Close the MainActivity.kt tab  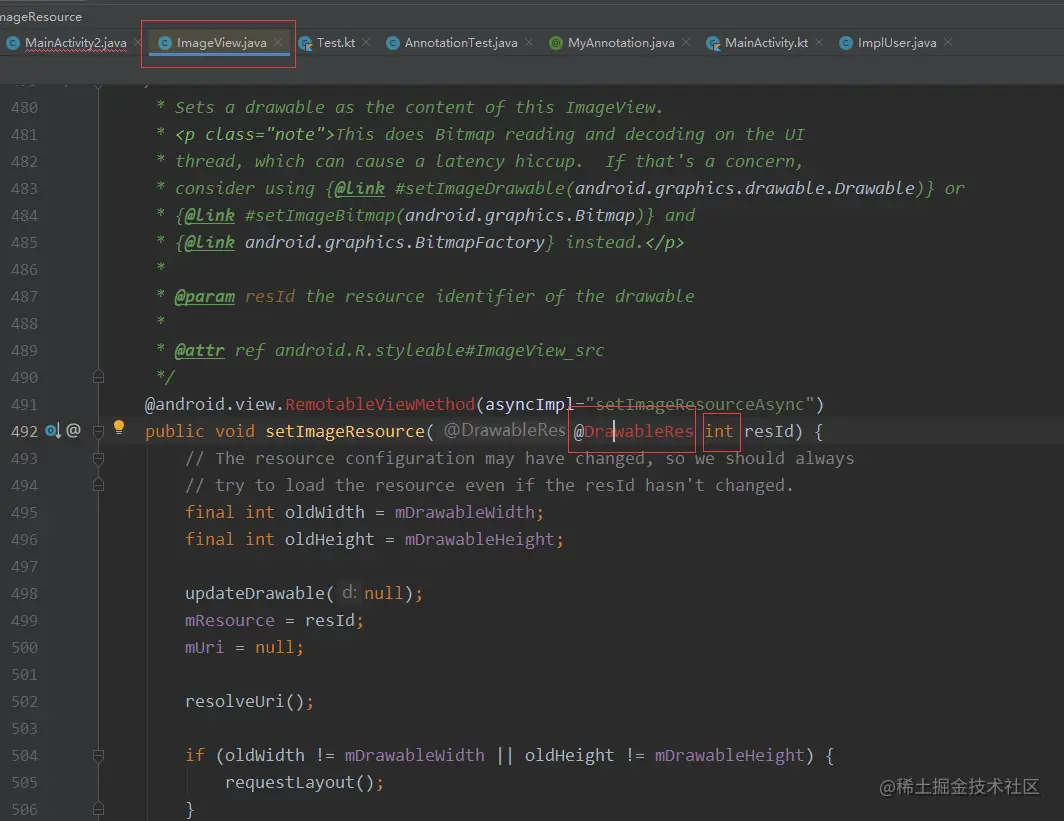[819, 42]
